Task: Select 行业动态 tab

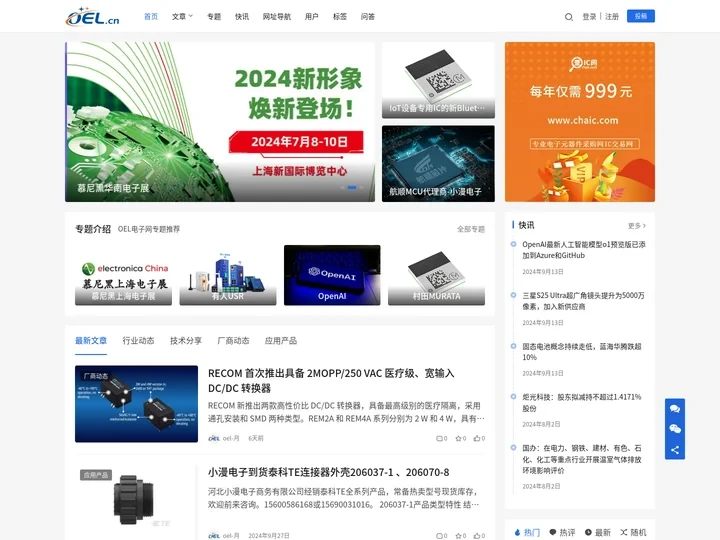Action: coord(138,341)
